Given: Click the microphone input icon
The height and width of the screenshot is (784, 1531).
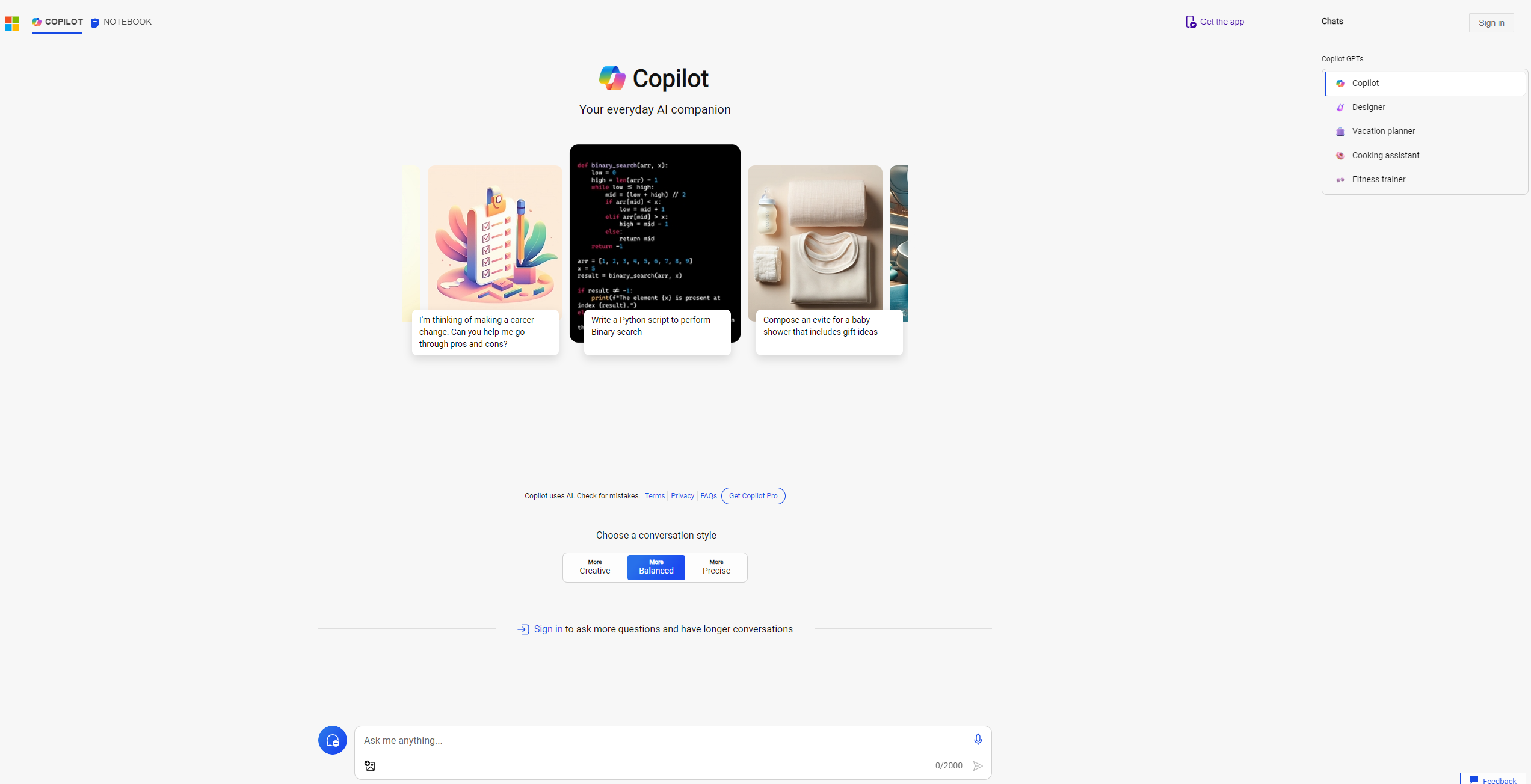Looking at the screenshot, I should [x=979, y=740].
